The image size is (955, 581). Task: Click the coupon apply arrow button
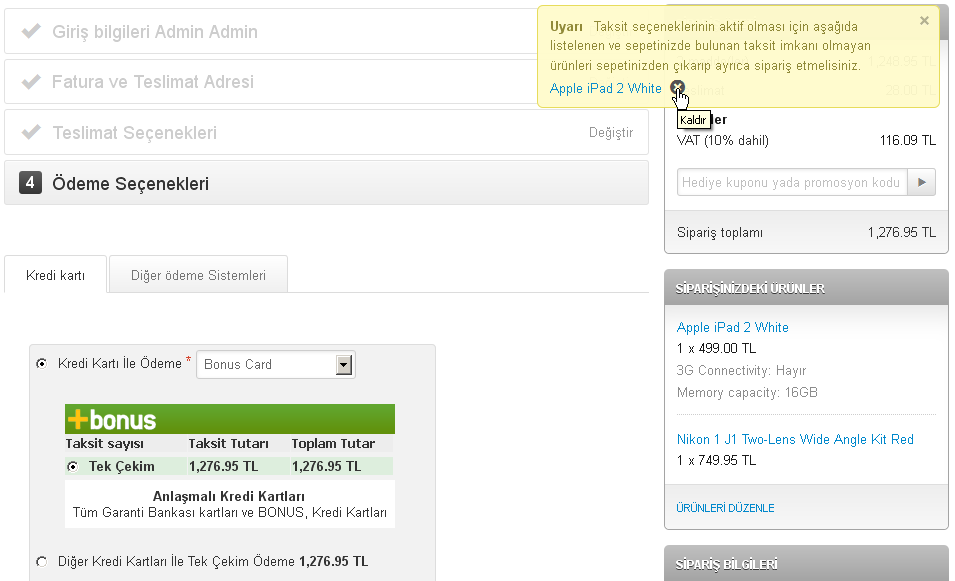pos(921,182)
